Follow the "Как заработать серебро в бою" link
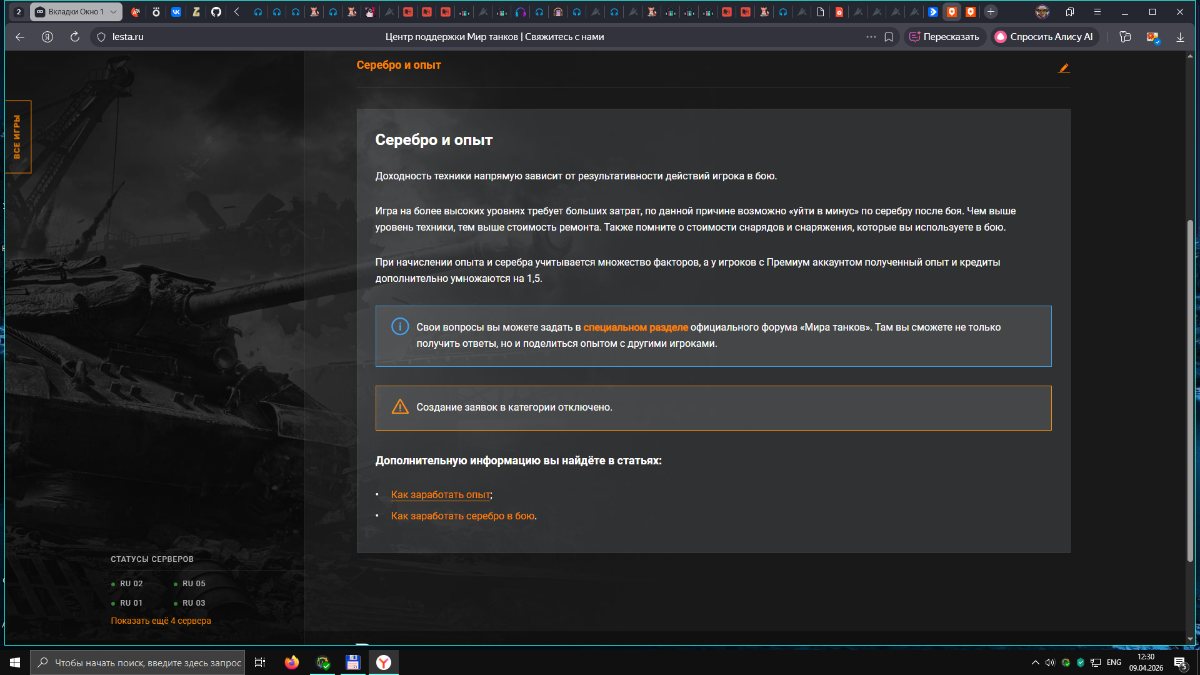 [x=463, y=516]
